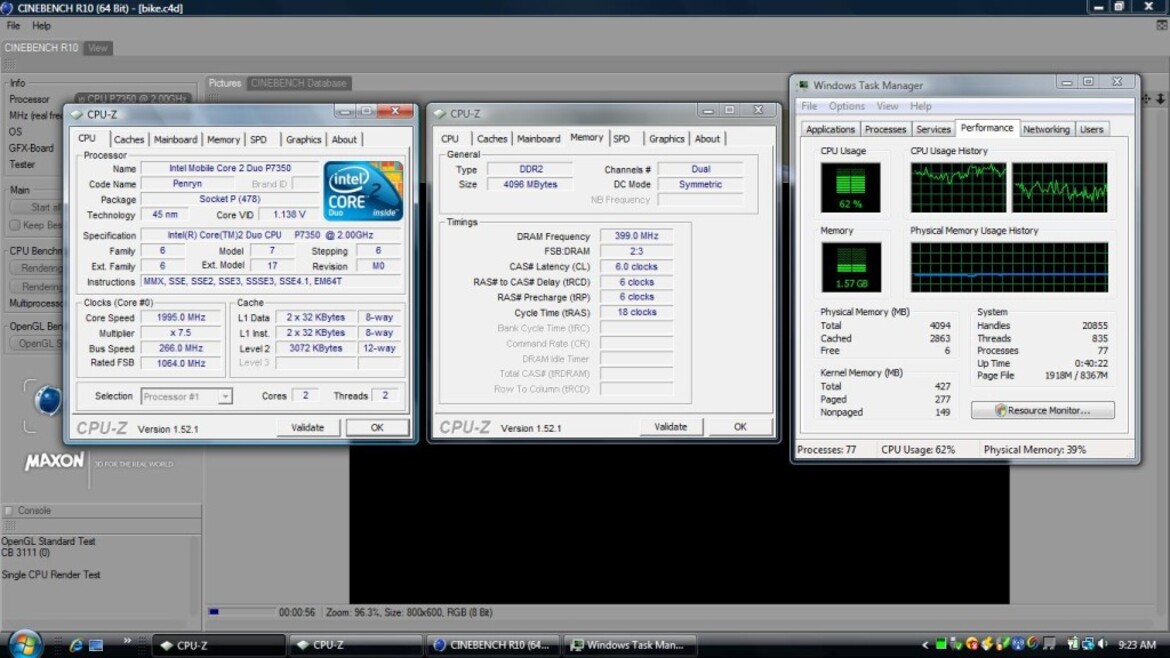Open Resource Monitor from Task Manager
The image size is (1170, 658).
click(1042, 410)
